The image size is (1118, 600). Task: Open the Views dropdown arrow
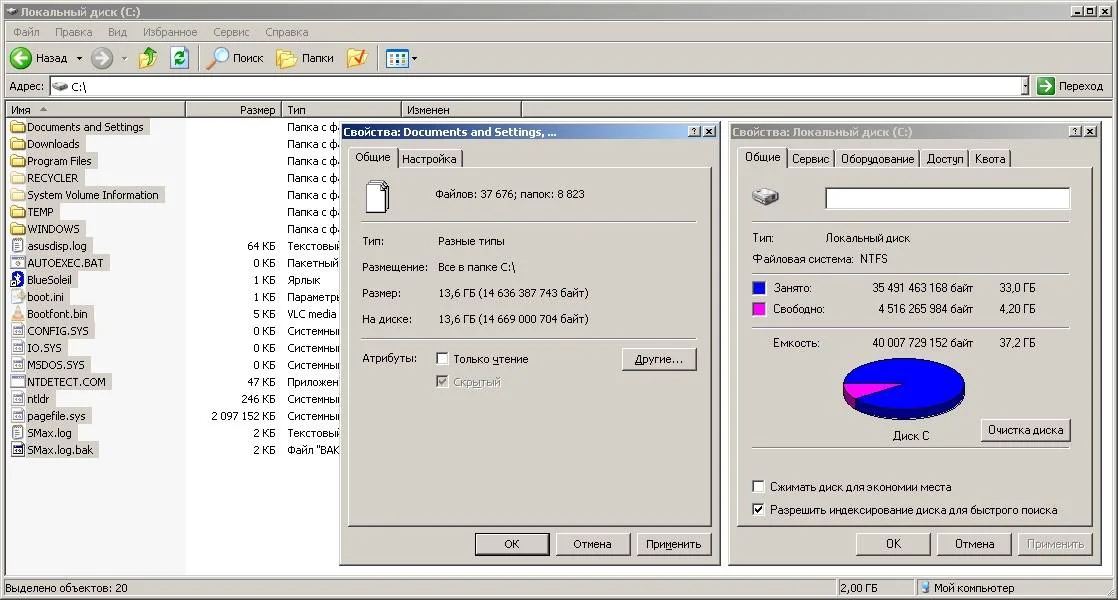(x=414, y=58)
